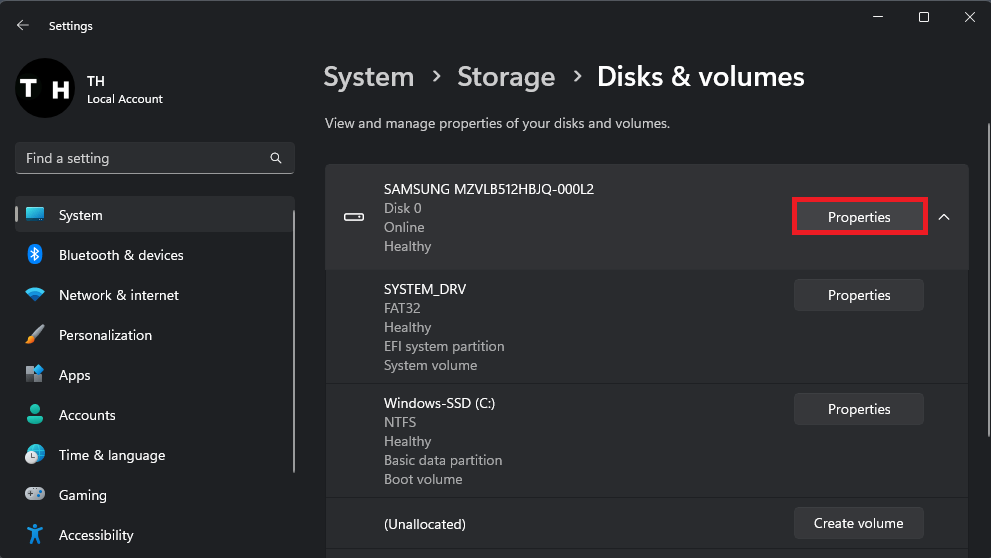Open Network & internet via its Wi-Fi icon

(36, 295)
